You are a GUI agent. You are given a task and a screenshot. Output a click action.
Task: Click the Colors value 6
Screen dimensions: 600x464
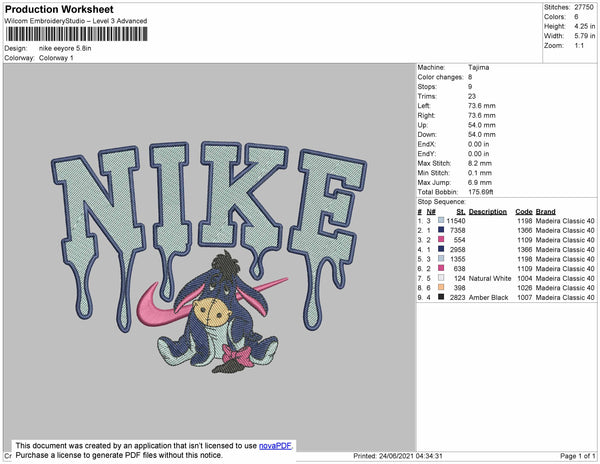[576, 17]
